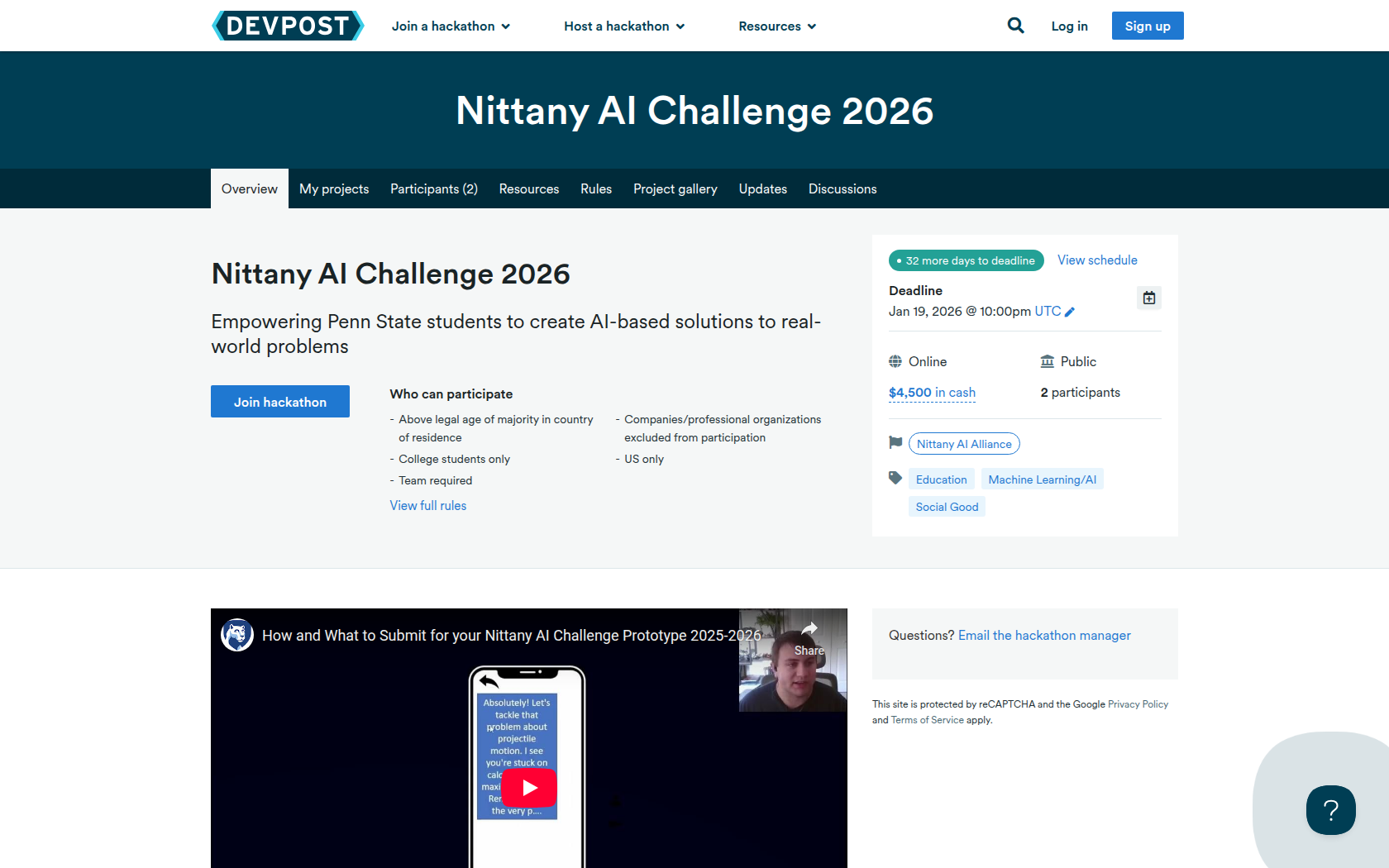The width and height of the screenshot is (1389, 868).
Task: Expand the Join a hackathon menu
Action: [x=451, y=26]
